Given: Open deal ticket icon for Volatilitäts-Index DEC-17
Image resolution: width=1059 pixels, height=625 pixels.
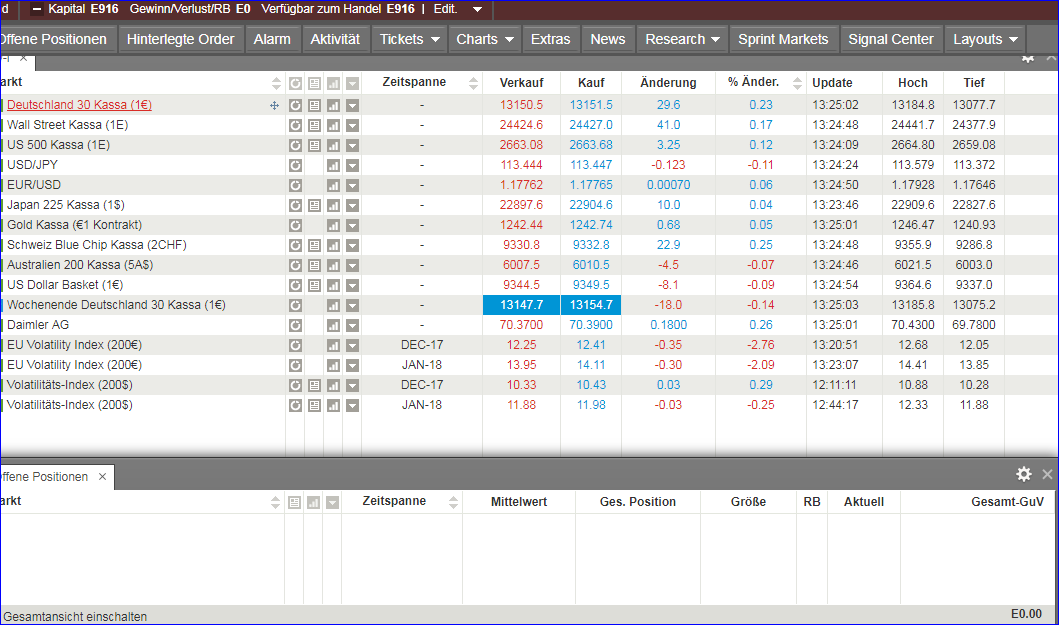Looking at the screenshot, I should click(x=314, y=385).
